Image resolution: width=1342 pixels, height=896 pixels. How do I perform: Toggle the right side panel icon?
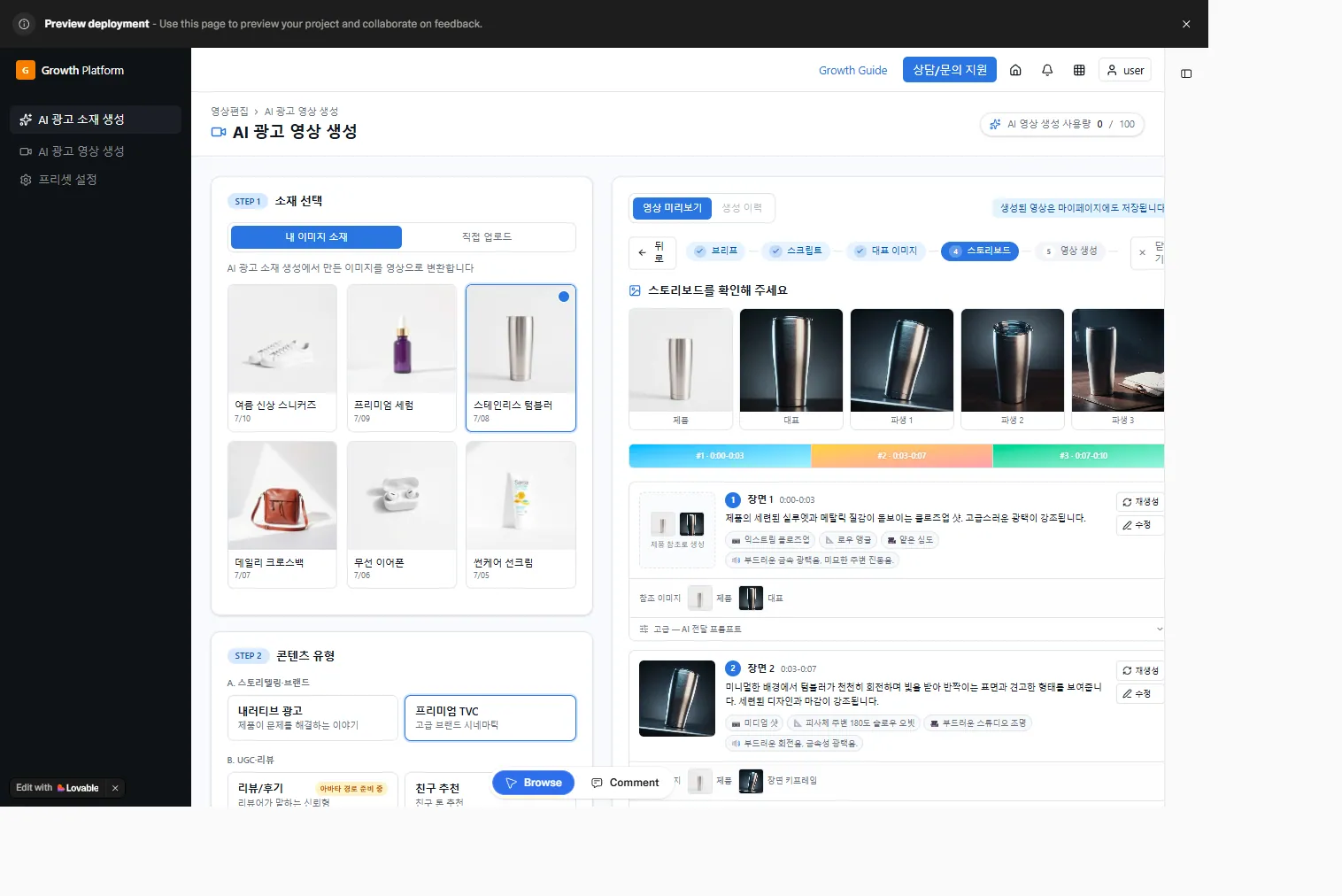click(x=1186, y=73)
